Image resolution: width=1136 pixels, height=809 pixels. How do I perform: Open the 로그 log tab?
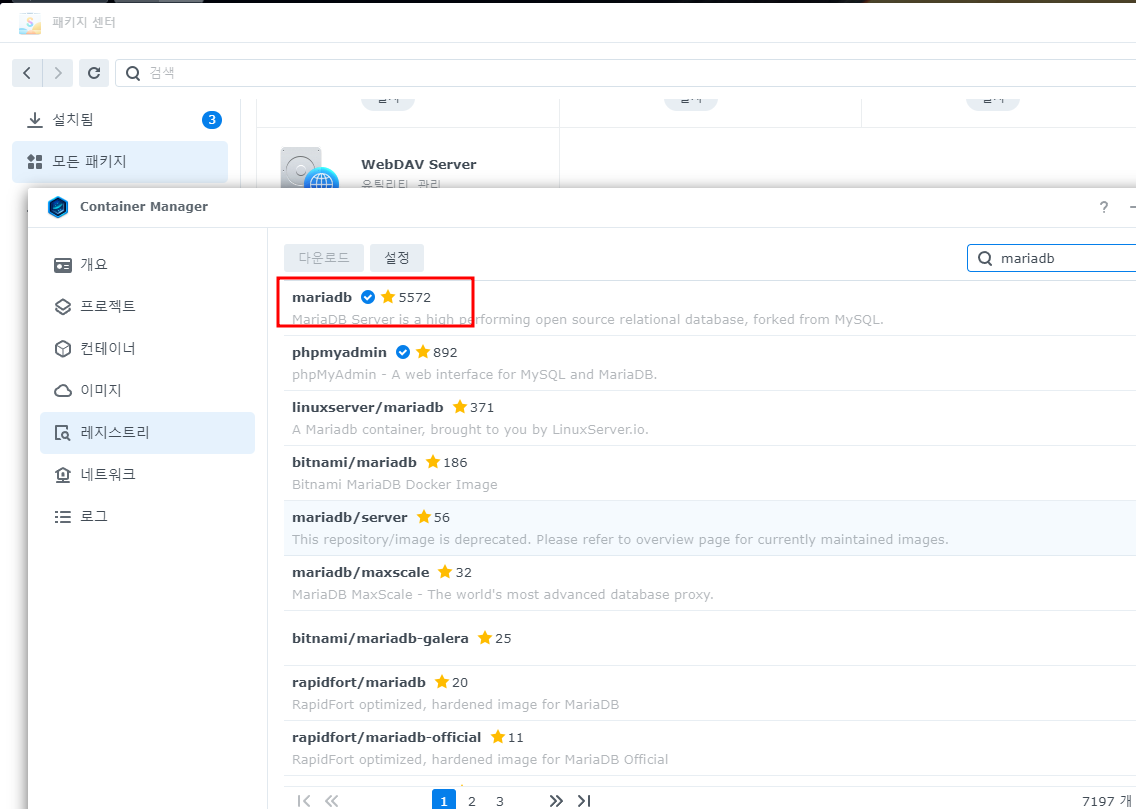coord(147,517)
